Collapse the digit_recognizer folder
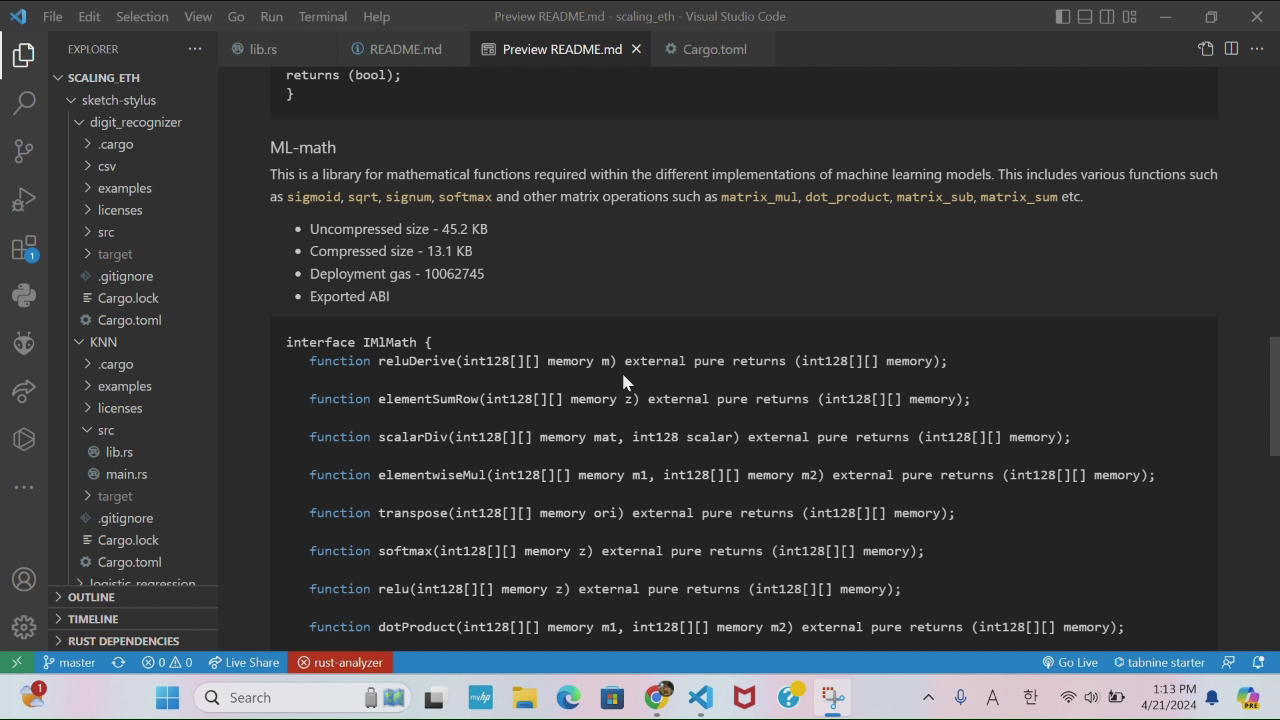The width and height of the screenshot is (1280, 720). click(x=135, y=122)
